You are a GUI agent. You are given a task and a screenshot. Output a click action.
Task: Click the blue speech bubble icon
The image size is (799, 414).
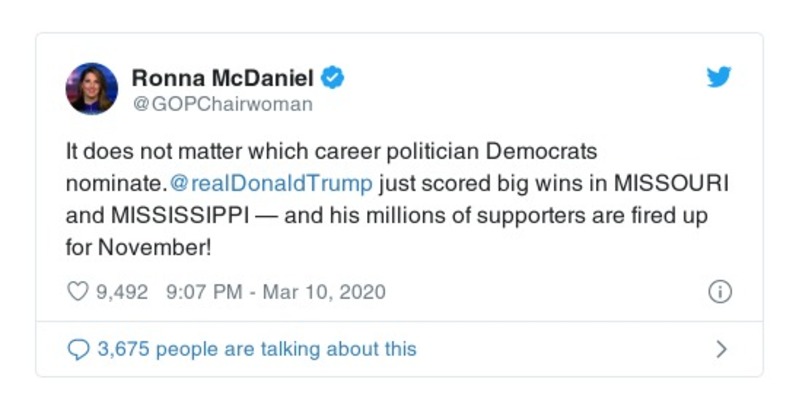pos(78,349)
